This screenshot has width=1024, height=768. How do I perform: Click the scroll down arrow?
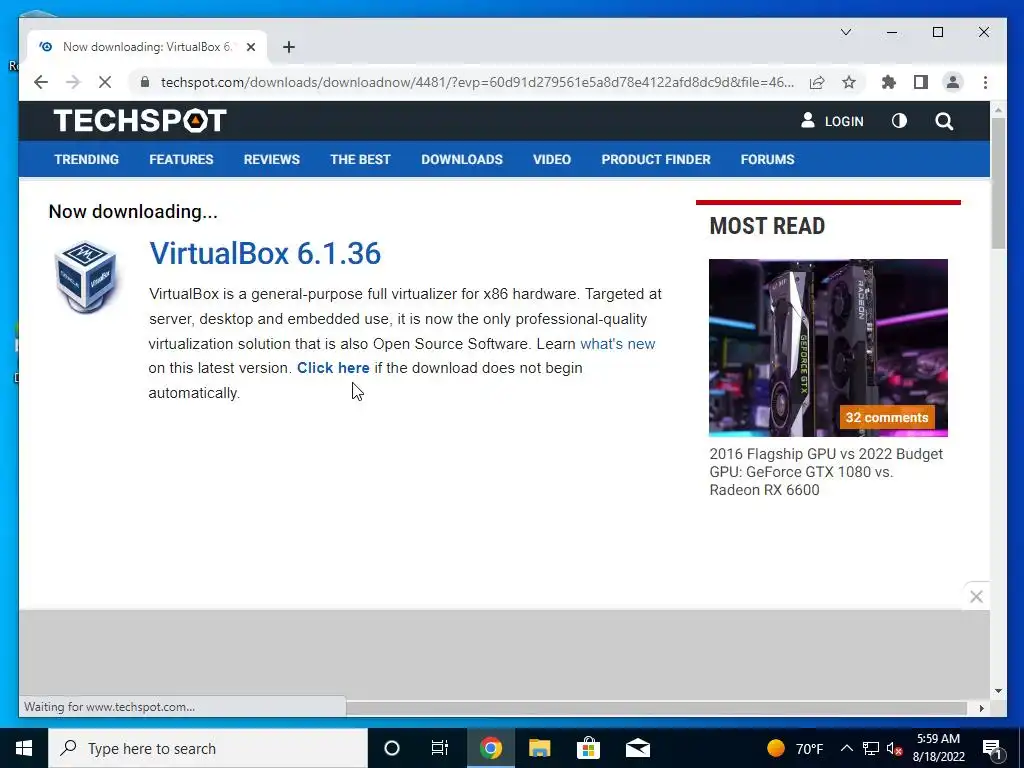pyautogui.click(x=999, y=691)
